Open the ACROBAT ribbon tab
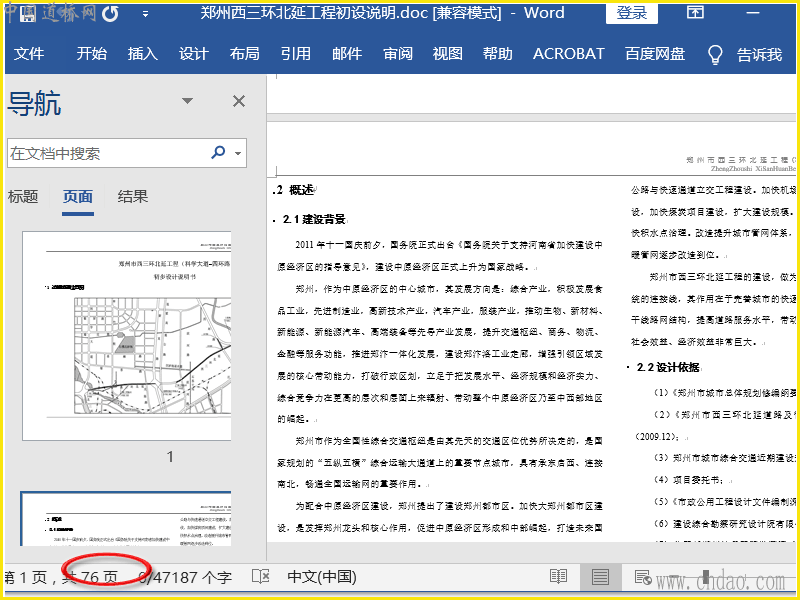Screen dimensions: 800x600 [x=568, y=54]
